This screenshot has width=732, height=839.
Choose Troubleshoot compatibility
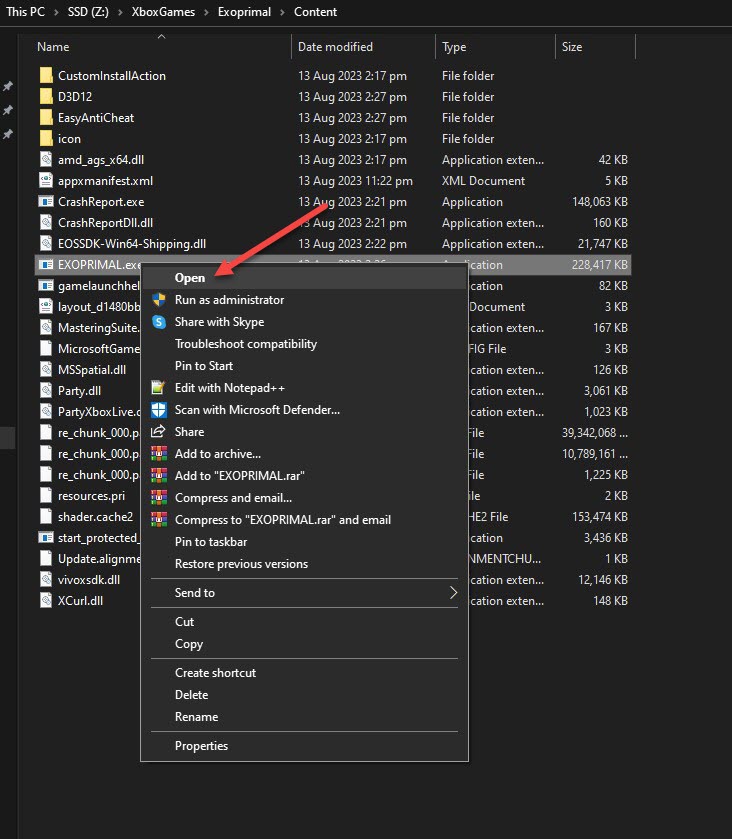(x=304, y=344)
